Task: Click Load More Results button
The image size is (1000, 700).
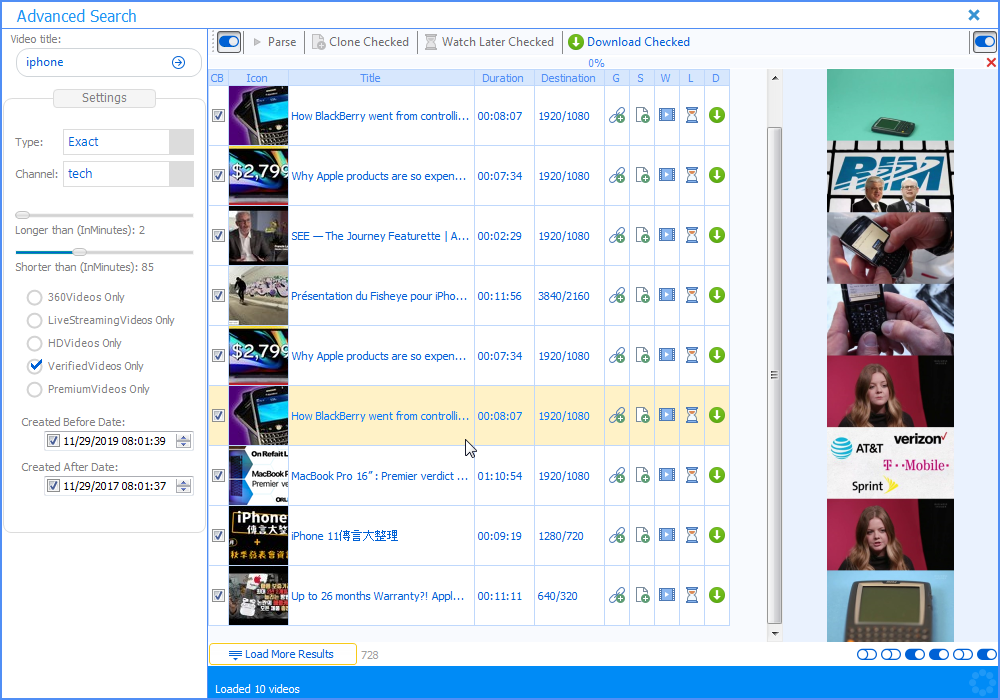Action: coord(283,654)
